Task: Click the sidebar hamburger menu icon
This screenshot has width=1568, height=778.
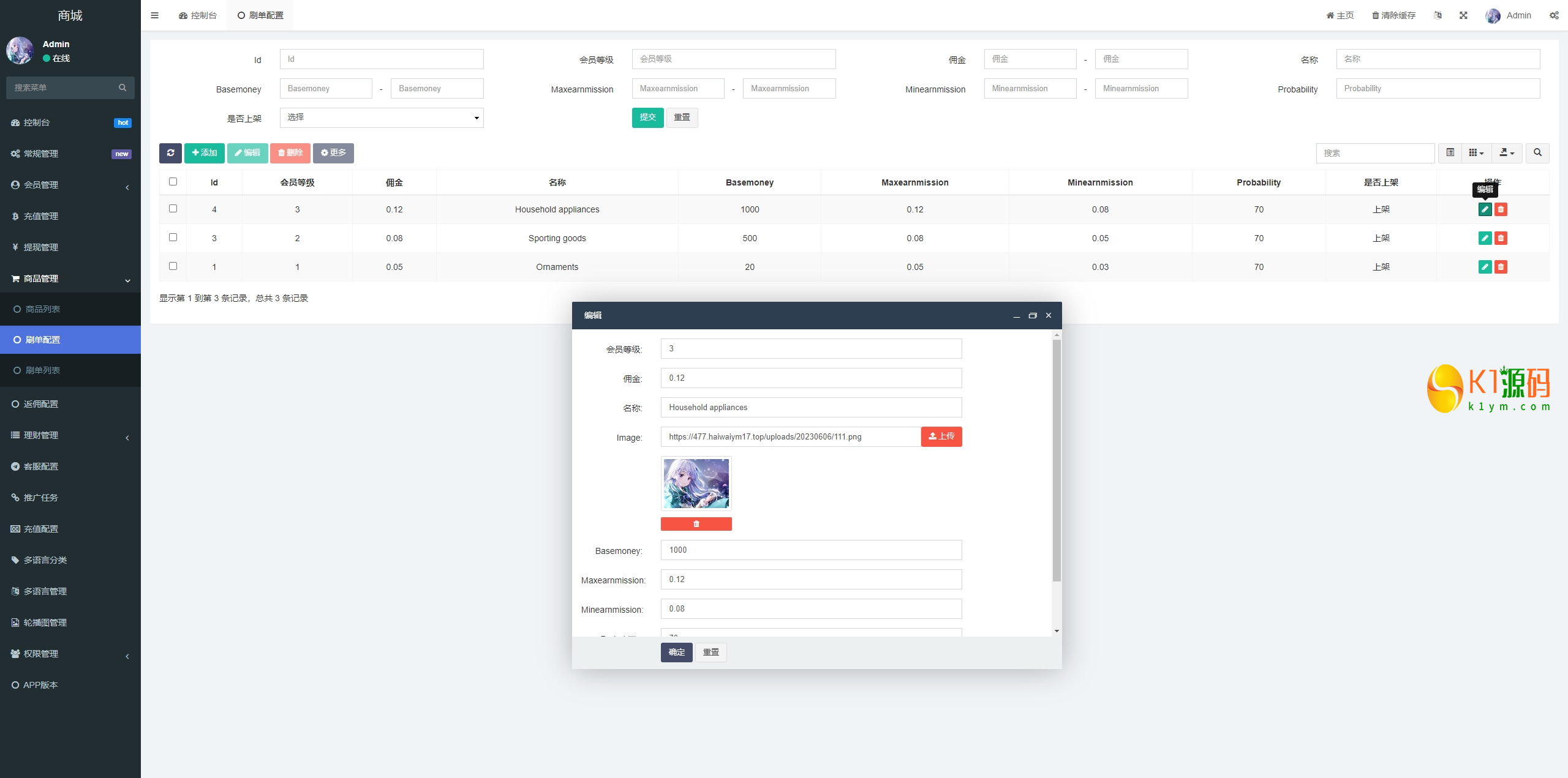Action: tap(154, 15)
